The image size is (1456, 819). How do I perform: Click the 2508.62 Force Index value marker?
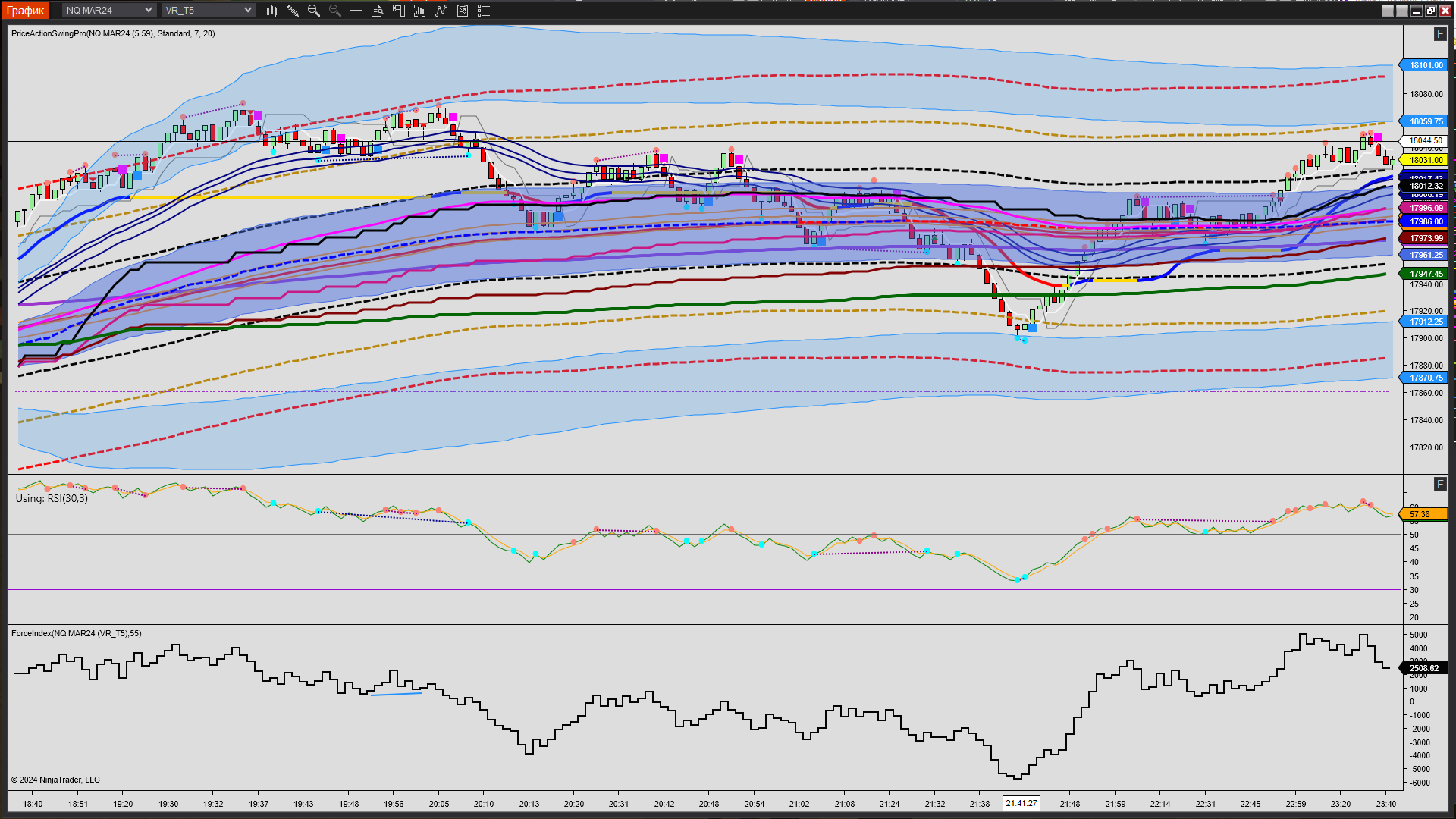coord(1424,669)
